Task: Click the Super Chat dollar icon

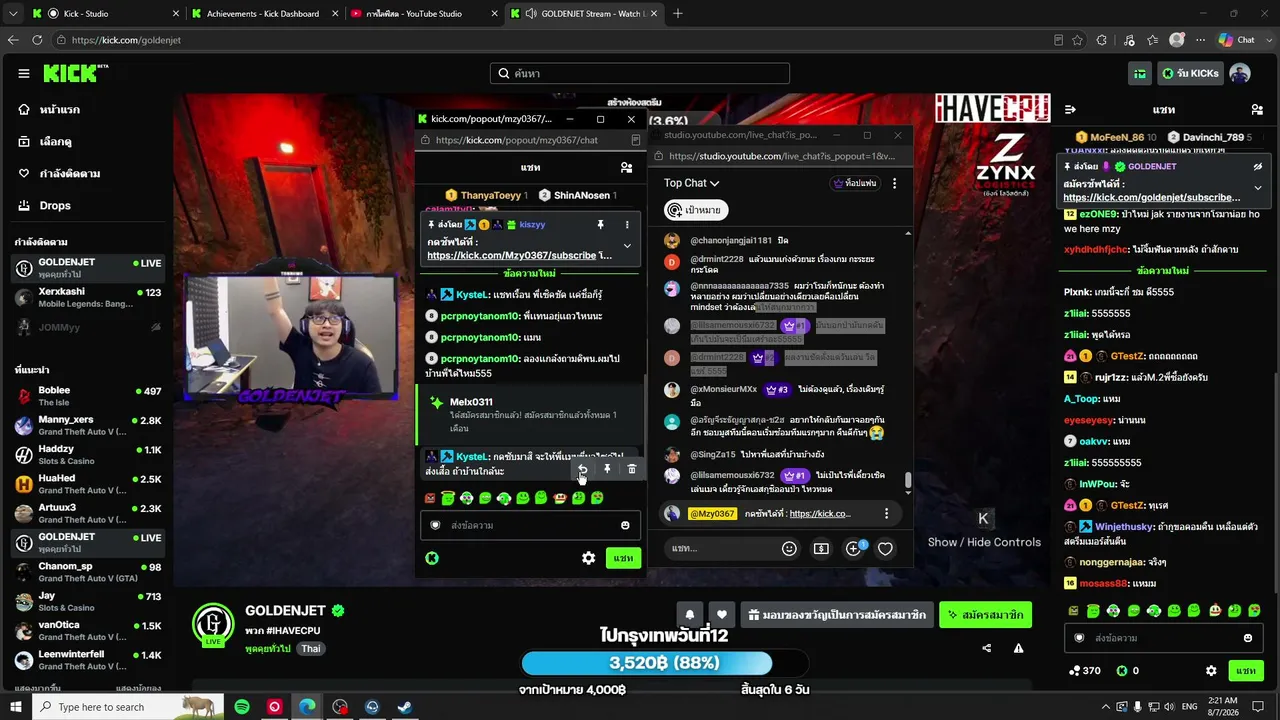Action: (x=821, y=548)
